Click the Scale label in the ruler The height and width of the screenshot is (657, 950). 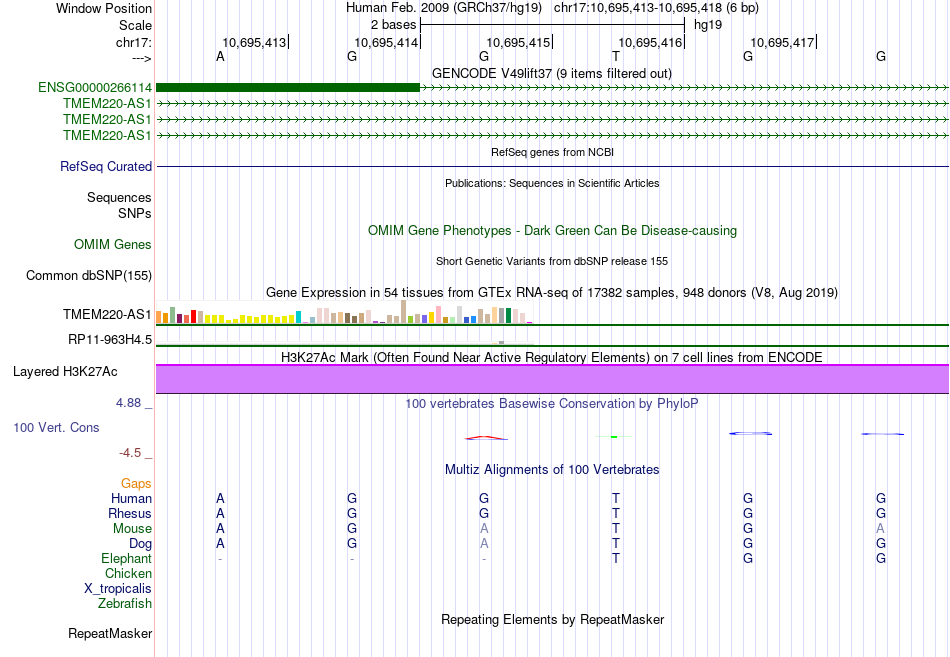point(136,25)
